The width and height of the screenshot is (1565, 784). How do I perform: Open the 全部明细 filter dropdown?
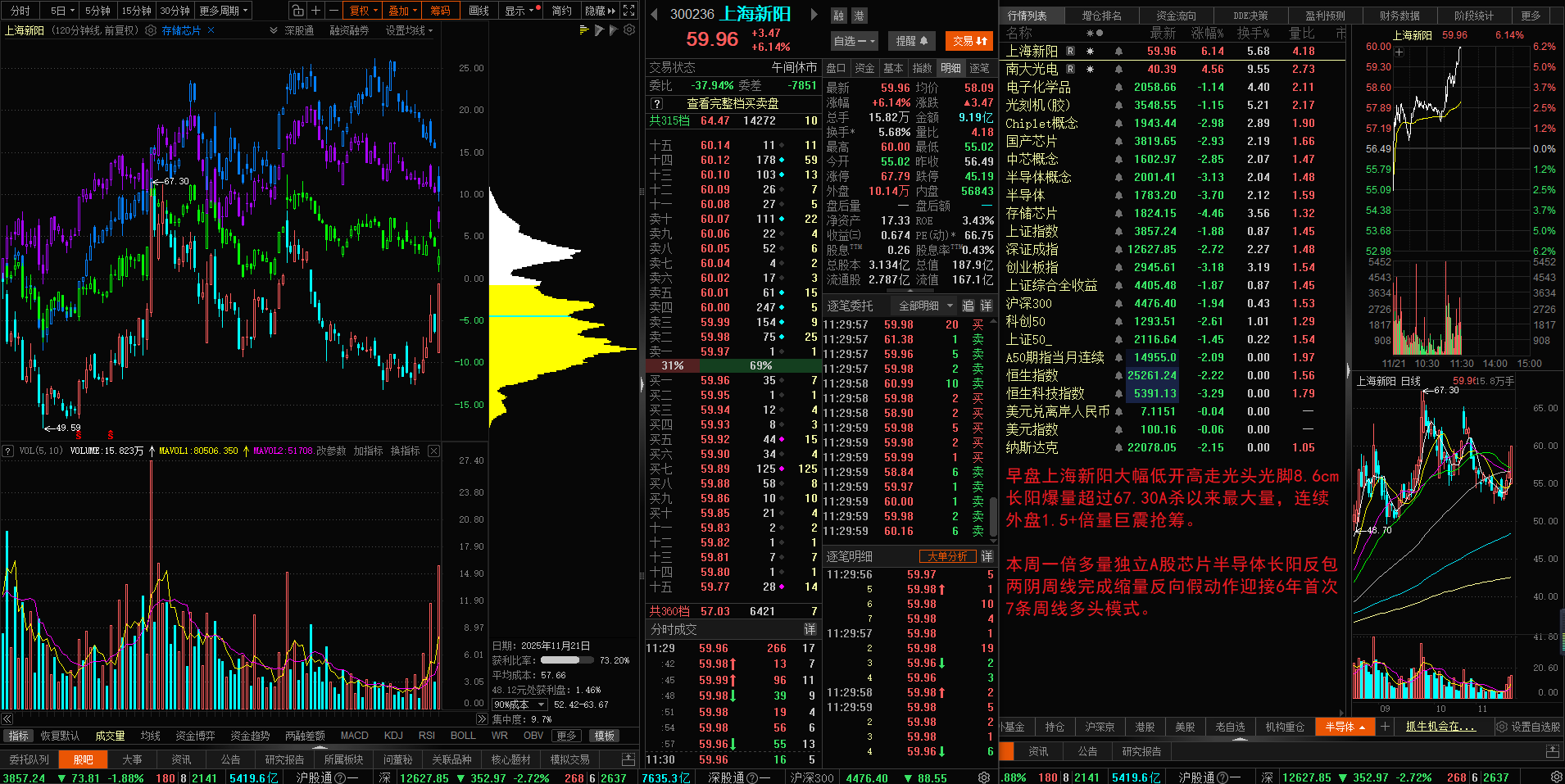tap(926, 306)
